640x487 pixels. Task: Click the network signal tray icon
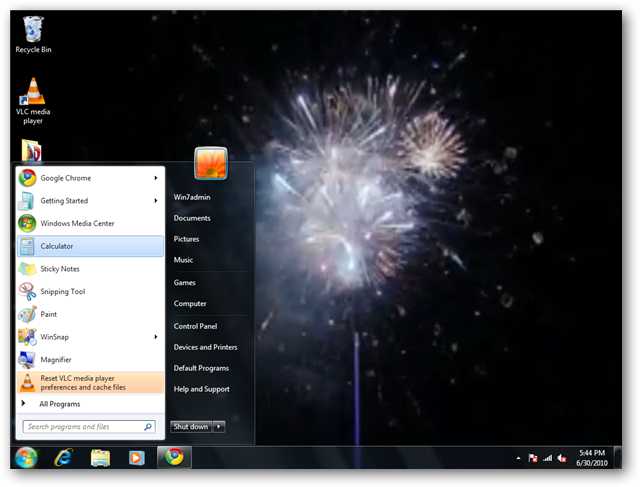pyautogui.click(x=547, y=458)
